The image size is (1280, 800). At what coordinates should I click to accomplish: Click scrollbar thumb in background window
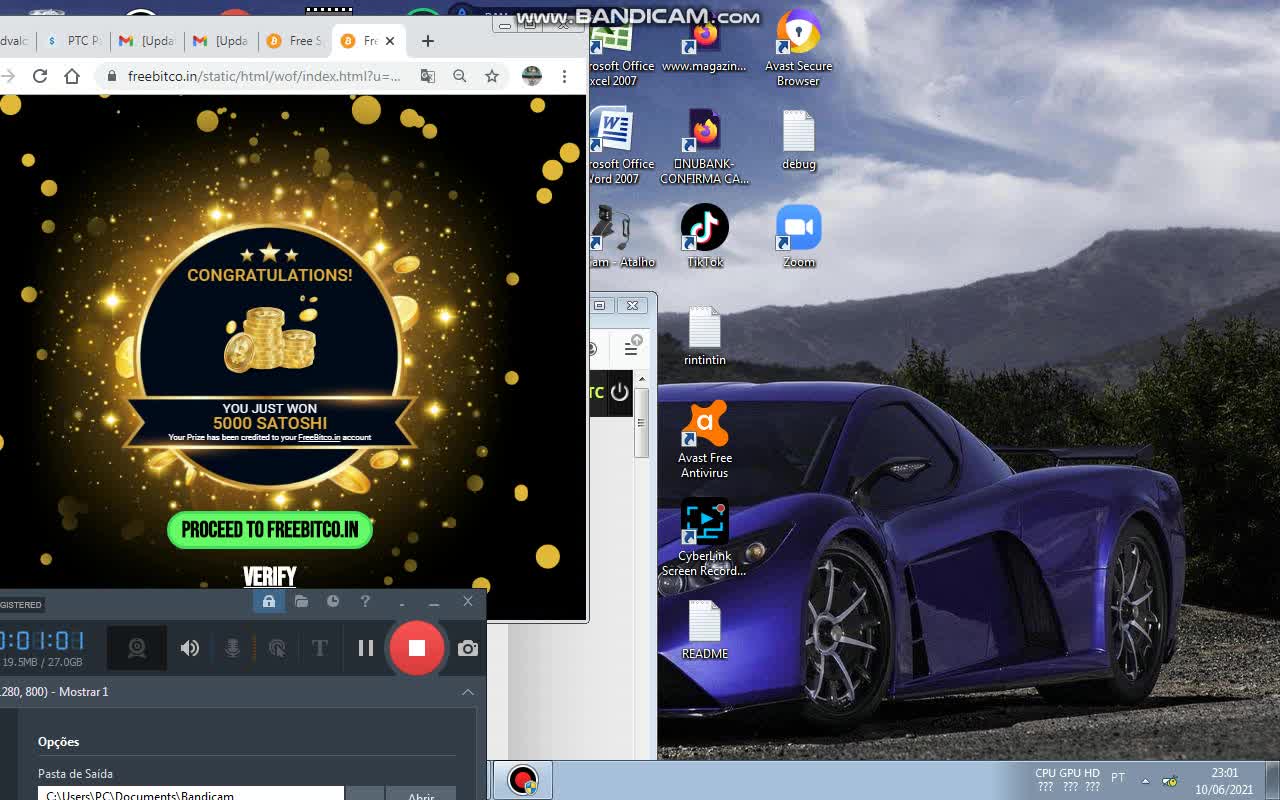point(641,424)
